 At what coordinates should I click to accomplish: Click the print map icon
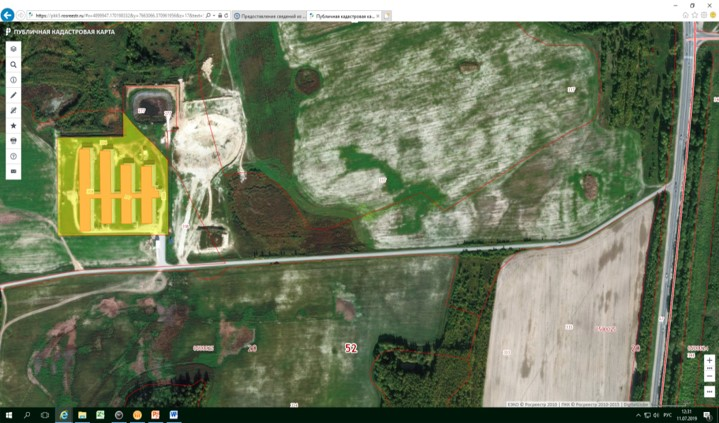(x=13, y=141)
